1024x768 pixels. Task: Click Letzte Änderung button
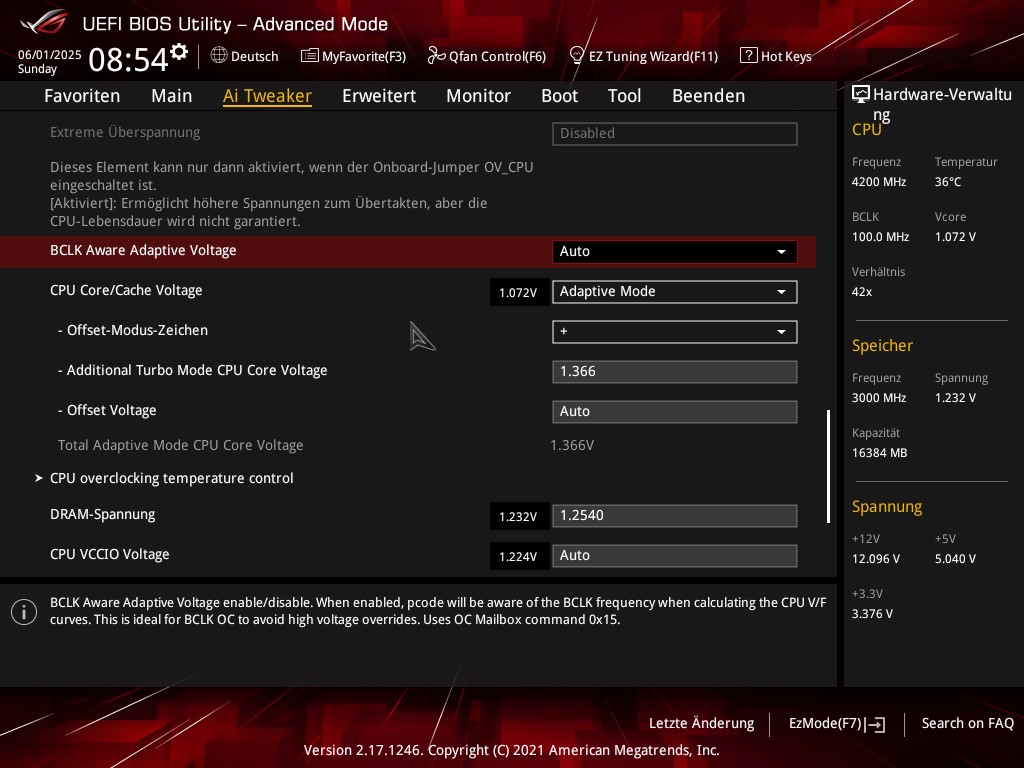coord(701,723)
